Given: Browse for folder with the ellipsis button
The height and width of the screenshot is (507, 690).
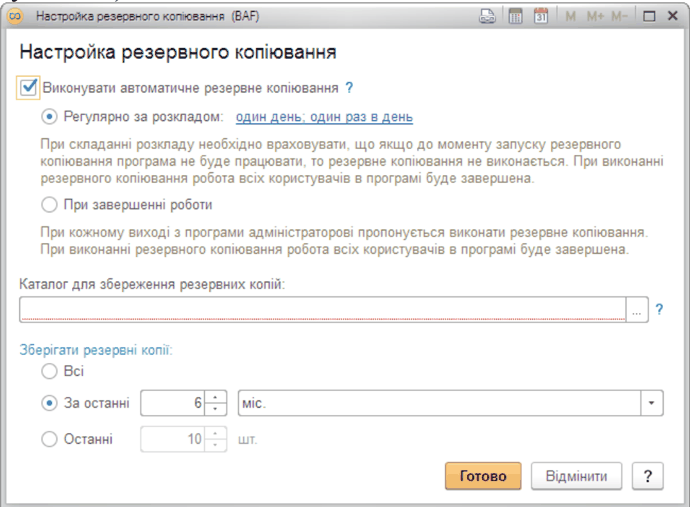Looking at the screenshot, I should tap(637, 310).
